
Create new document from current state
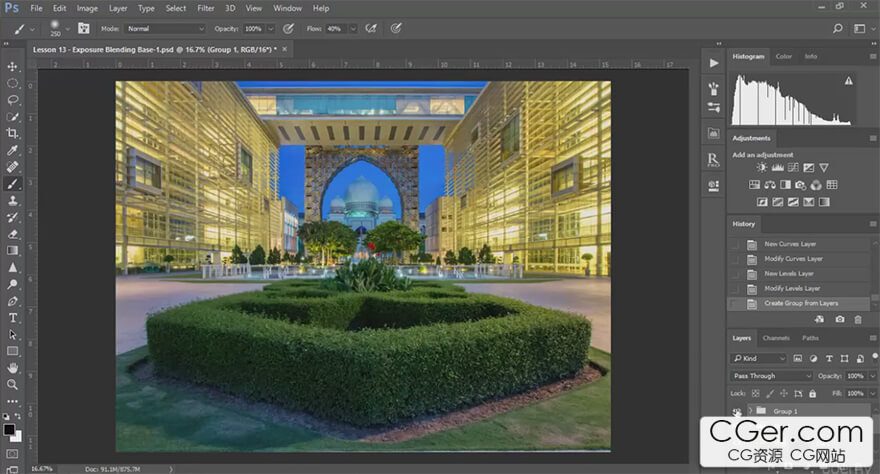tap(819, 319)
